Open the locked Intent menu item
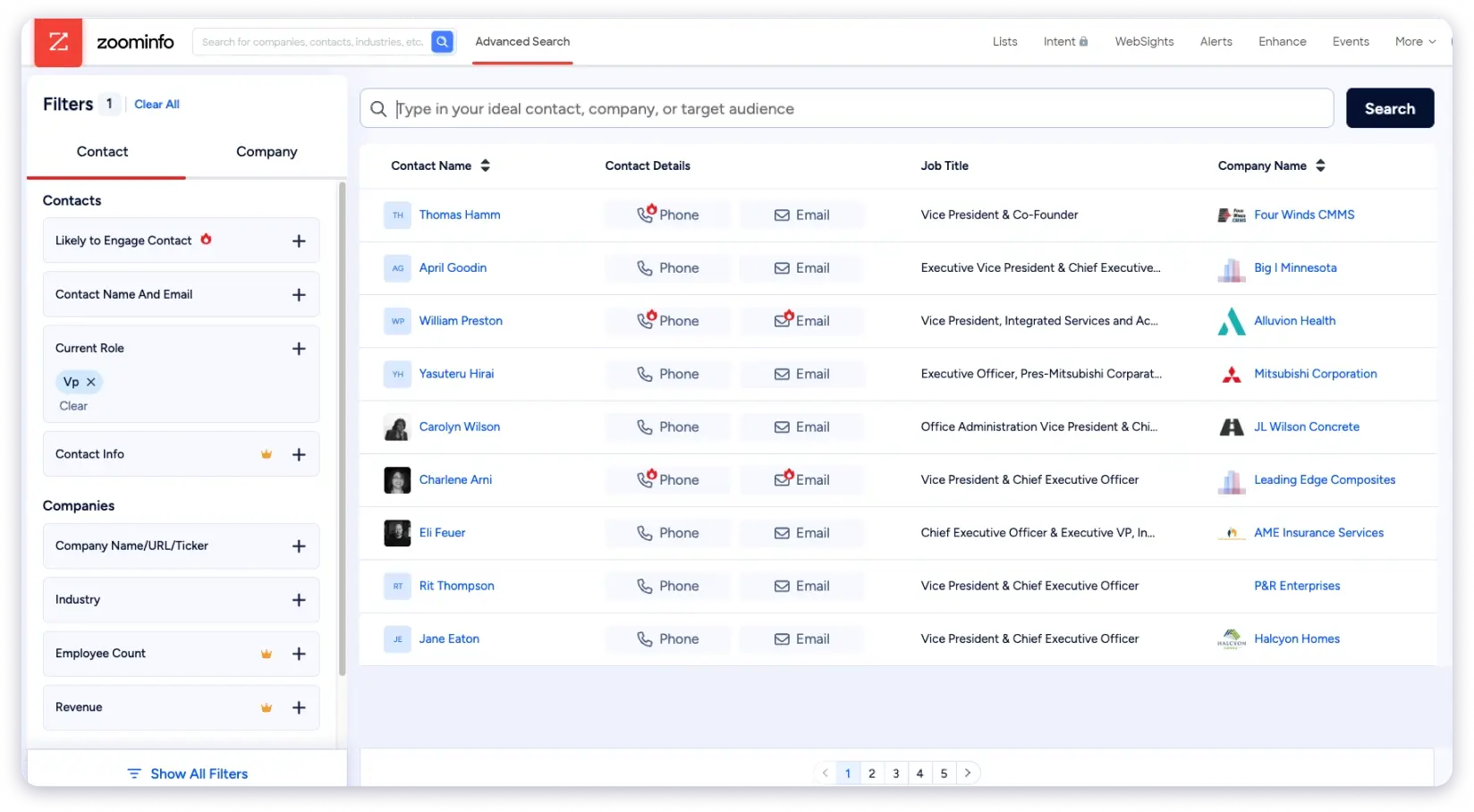 pyautogui.click(x=1065, y=42)
